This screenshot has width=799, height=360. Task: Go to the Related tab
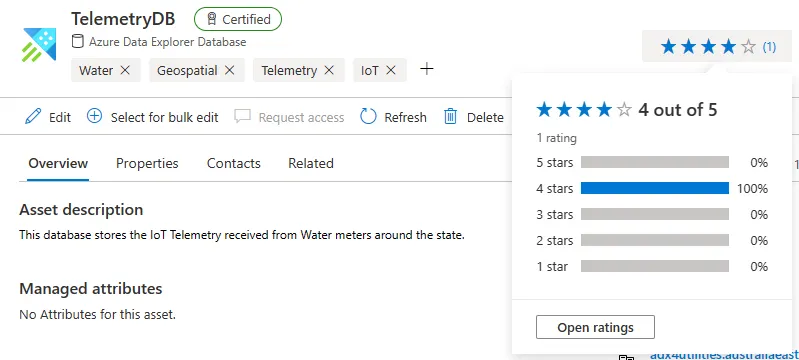[311, 163]
